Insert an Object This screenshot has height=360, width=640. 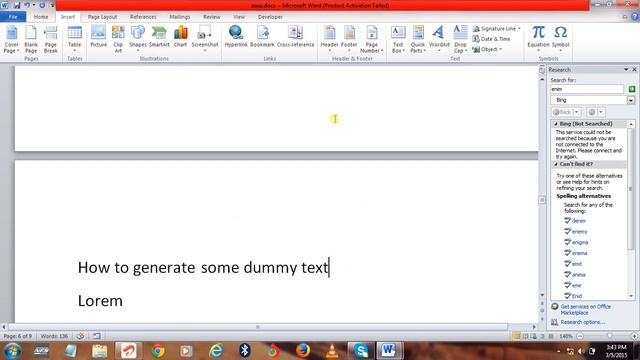(x=485, y=49)
